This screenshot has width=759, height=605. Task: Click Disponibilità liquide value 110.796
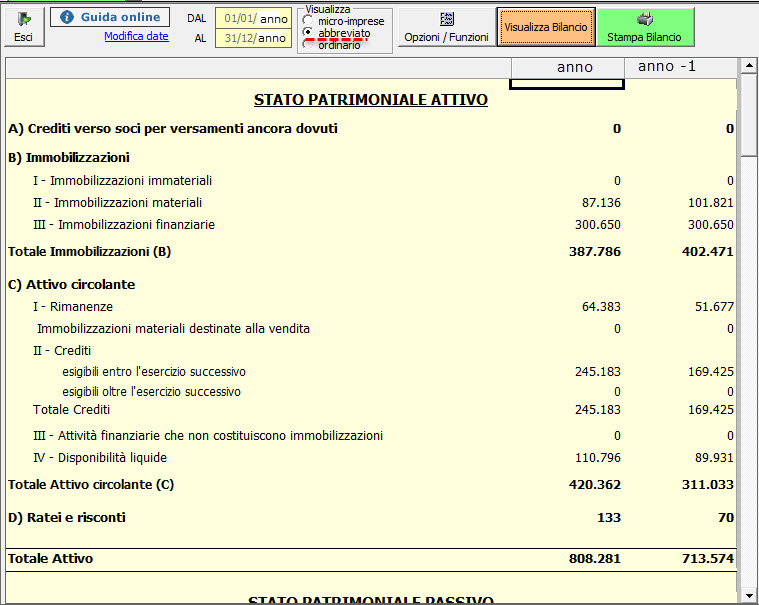tap(598, 458)
